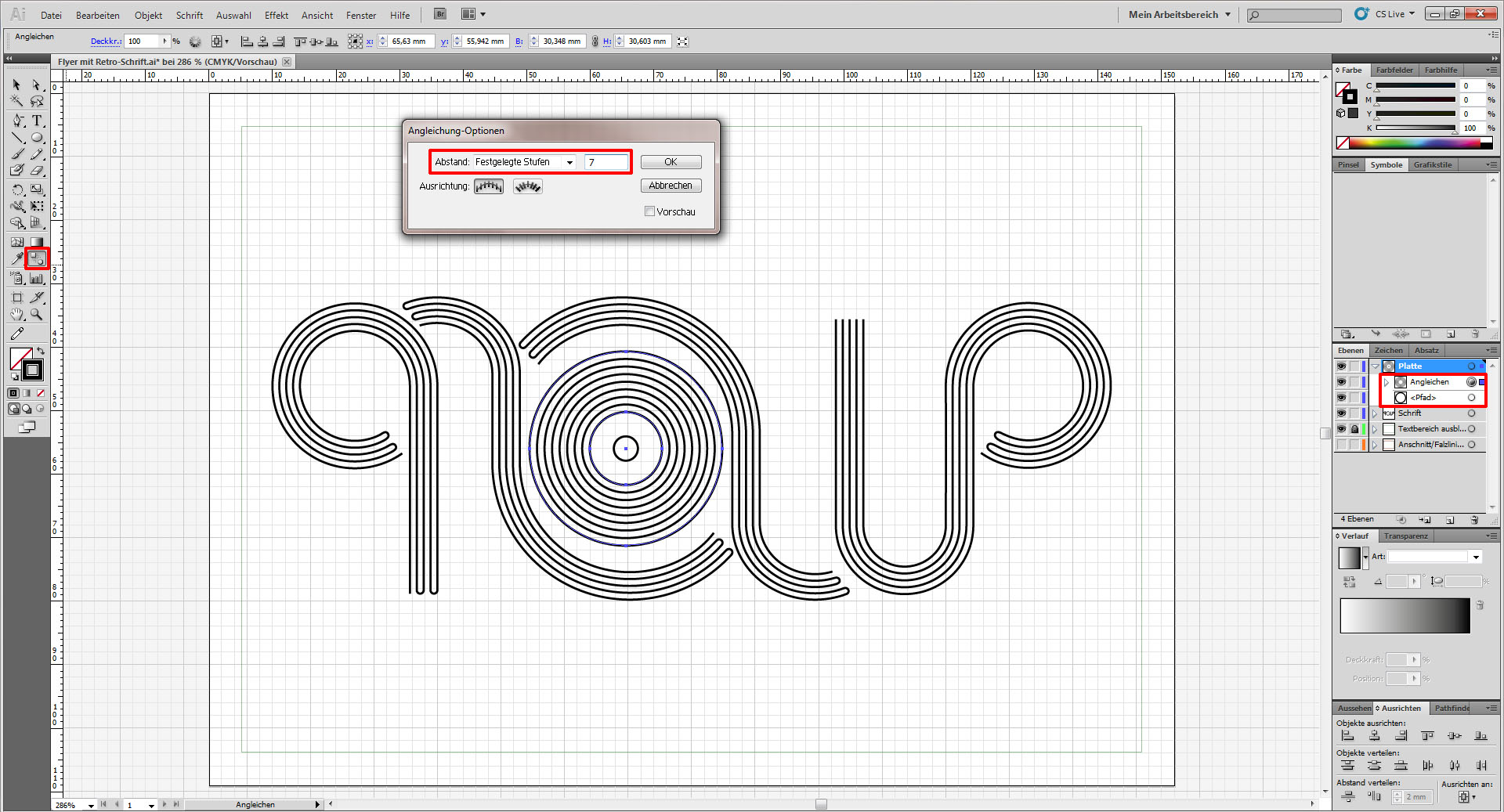1504x812 pixels.
Task: Hide the Schrift layer via eye icon
Action: (1341, 413)
